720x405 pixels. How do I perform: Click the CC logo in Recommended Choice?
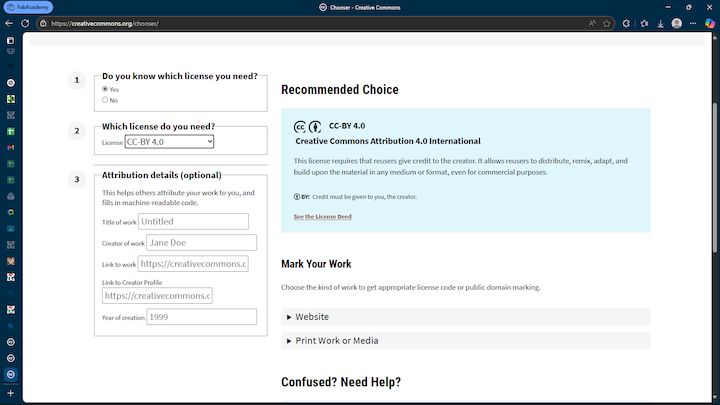[300, 127]
